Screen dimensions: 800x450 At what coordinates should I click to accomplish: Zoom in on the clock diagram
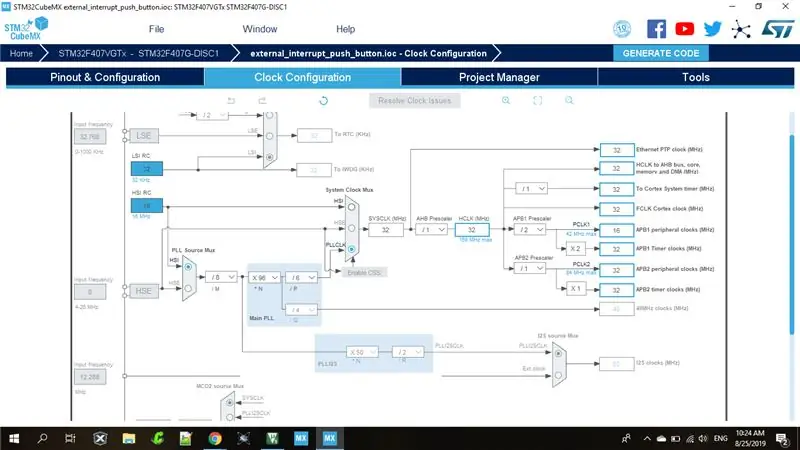pyautogui.click(x=506, y=101)
